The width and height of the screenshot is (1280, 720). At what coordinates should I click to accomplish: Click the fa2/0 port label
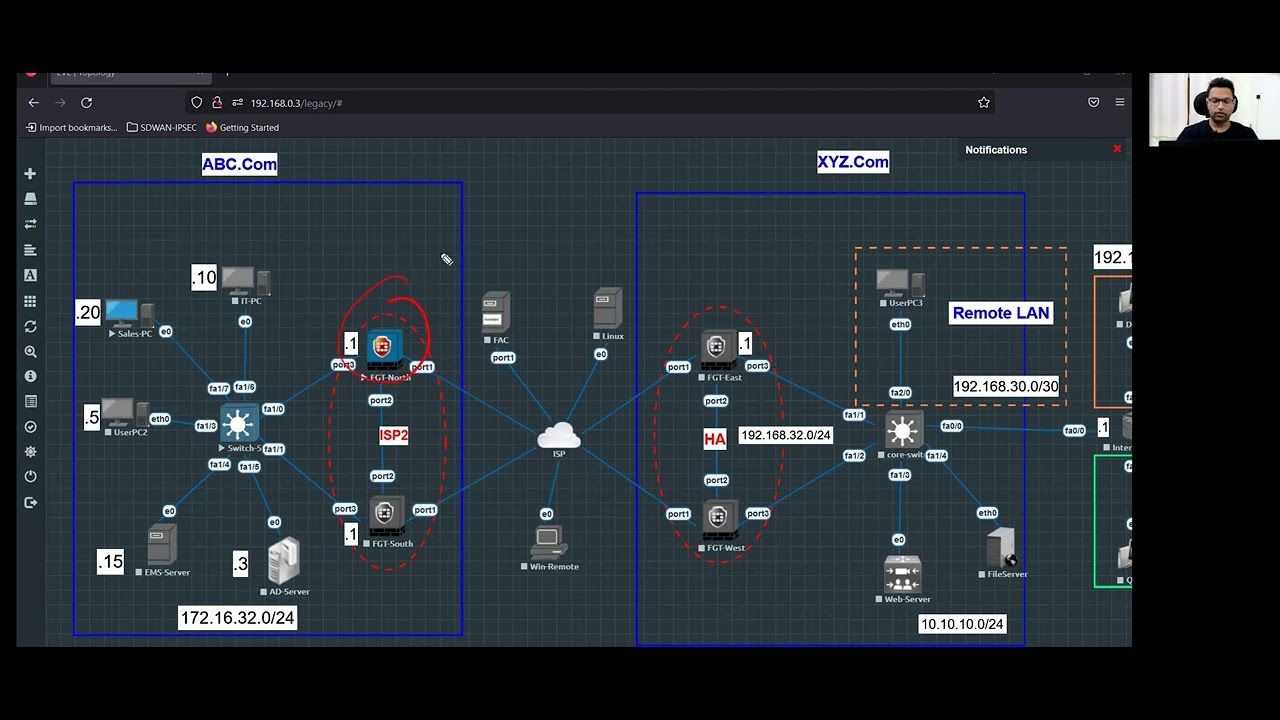coord(900,393)
